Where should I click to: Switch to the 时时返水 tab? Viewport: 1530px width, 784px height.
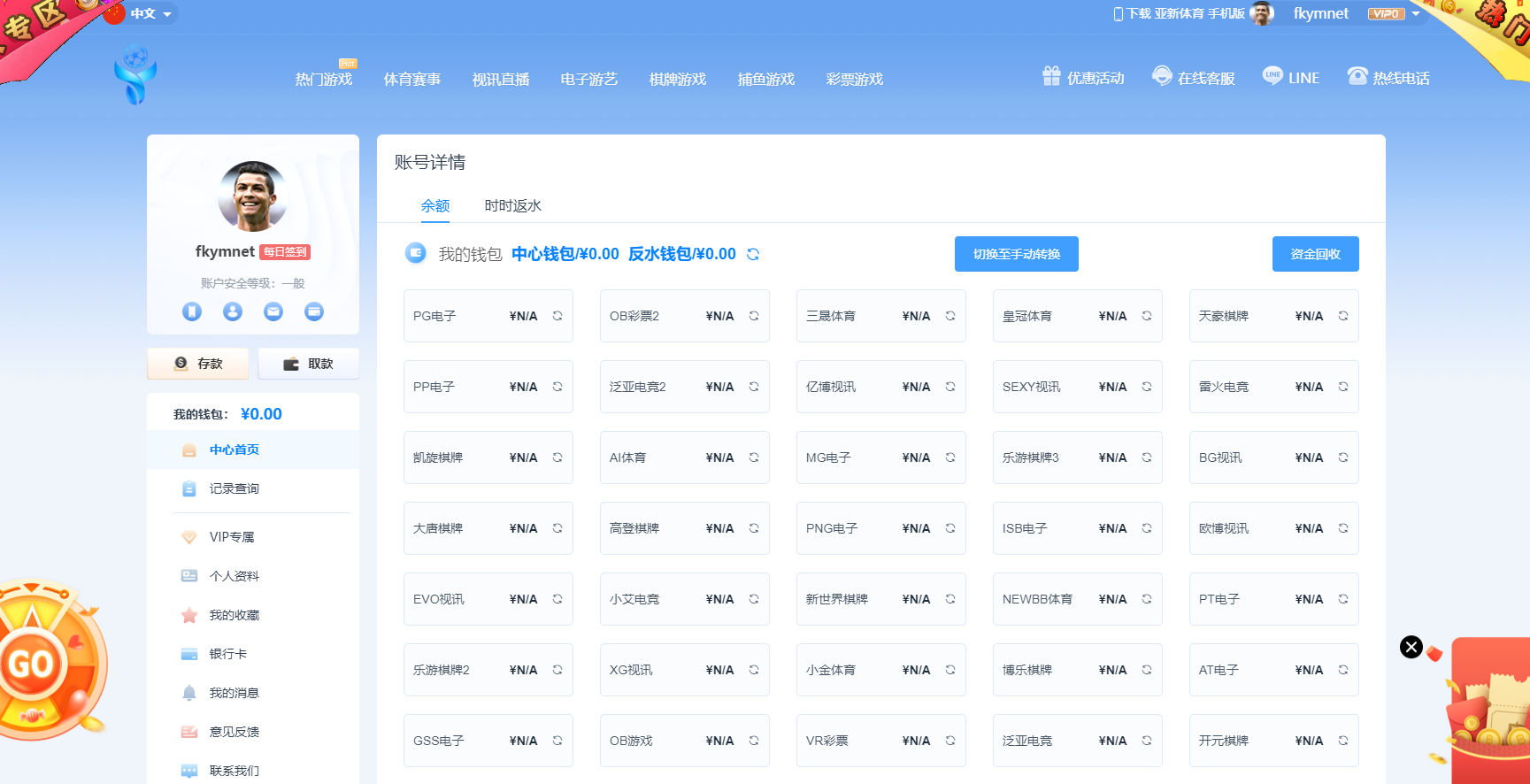(512, 206)
